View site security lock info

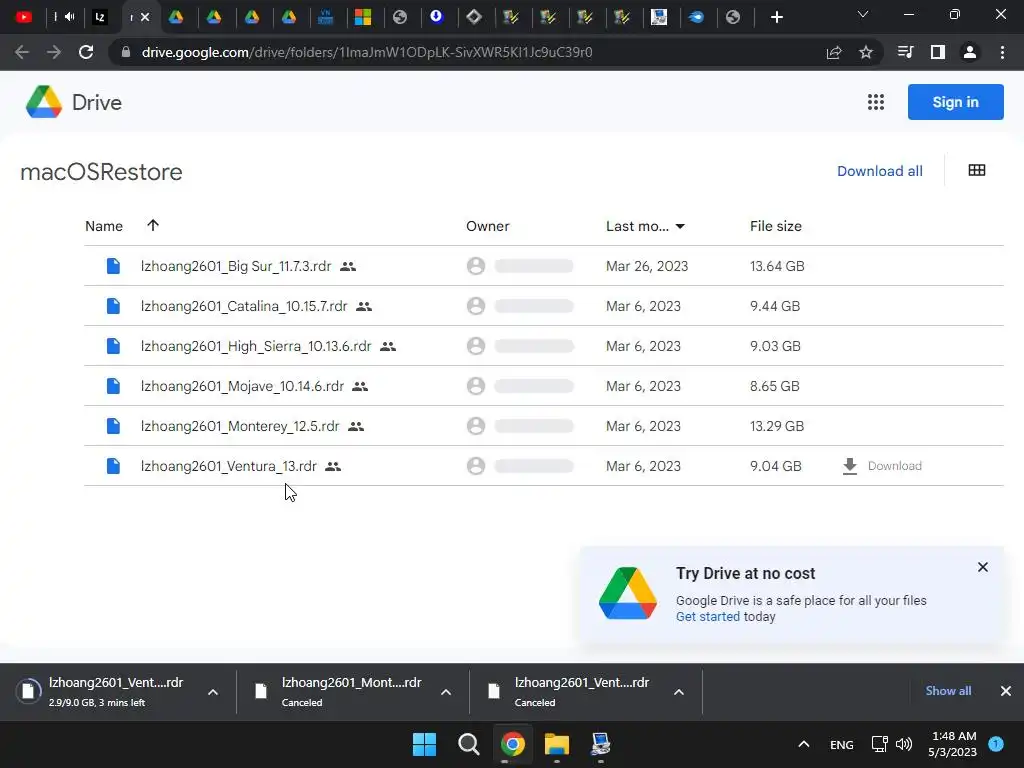tap(126, 52)
